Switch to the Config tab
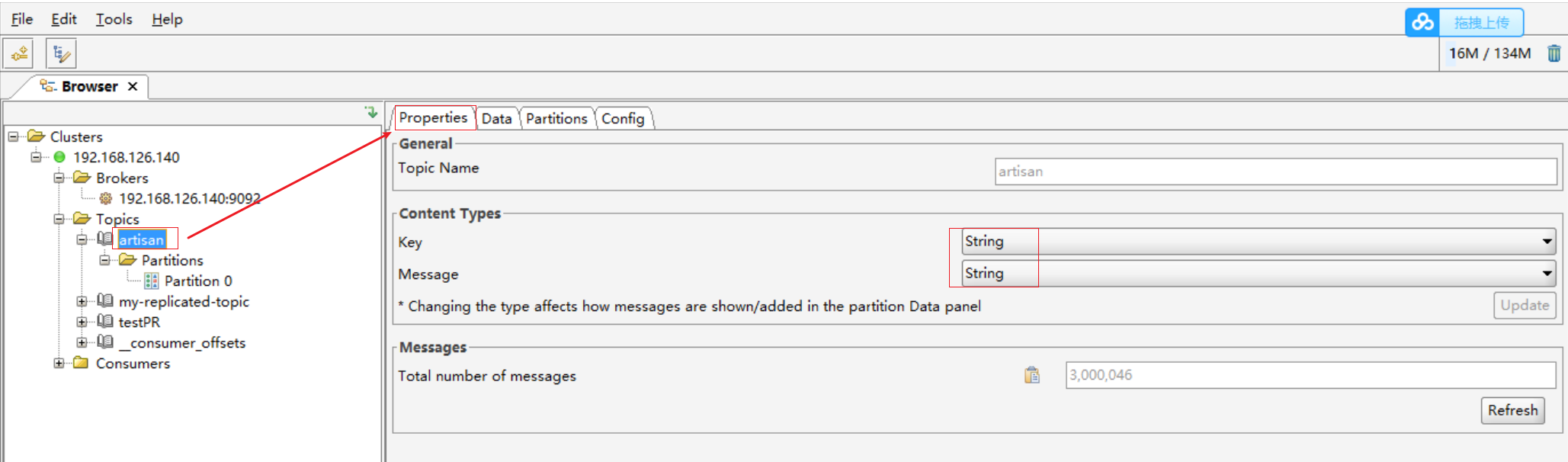Screen dimensions: 1568x462 point(623,118)
